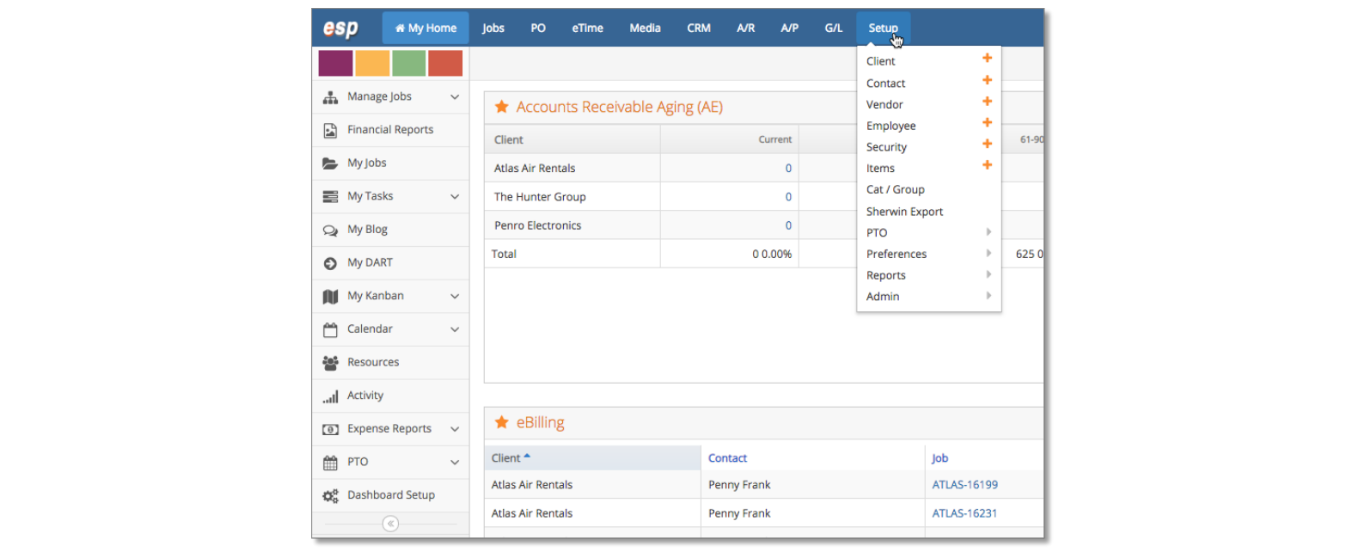Image resolution: width=1367 pixels, height=552 pixels.
Task: Expand the sidebar PTO chevron
Action: click(x=455, y=462)
